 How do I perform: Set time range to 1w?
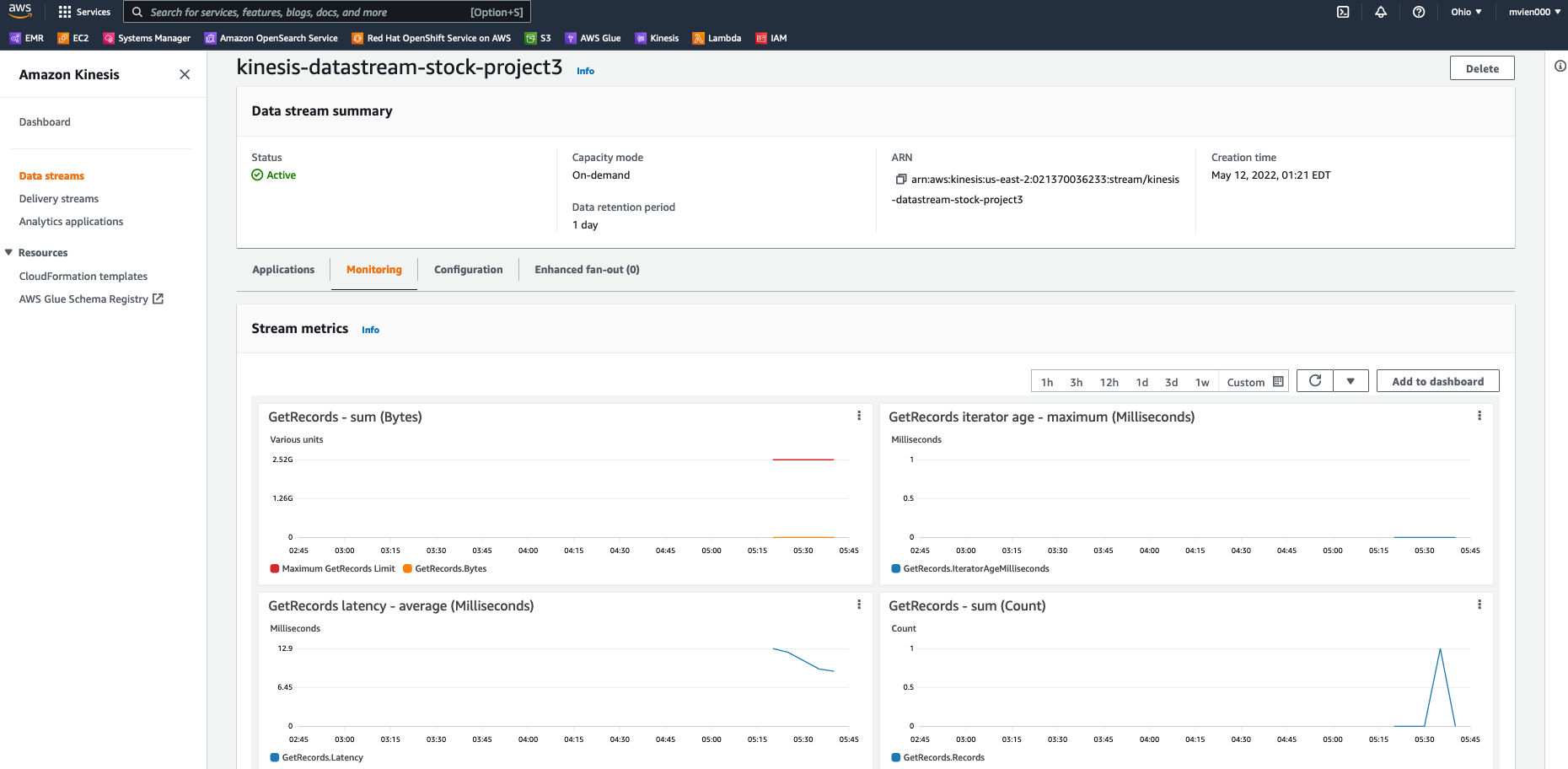click(1202, 382)
